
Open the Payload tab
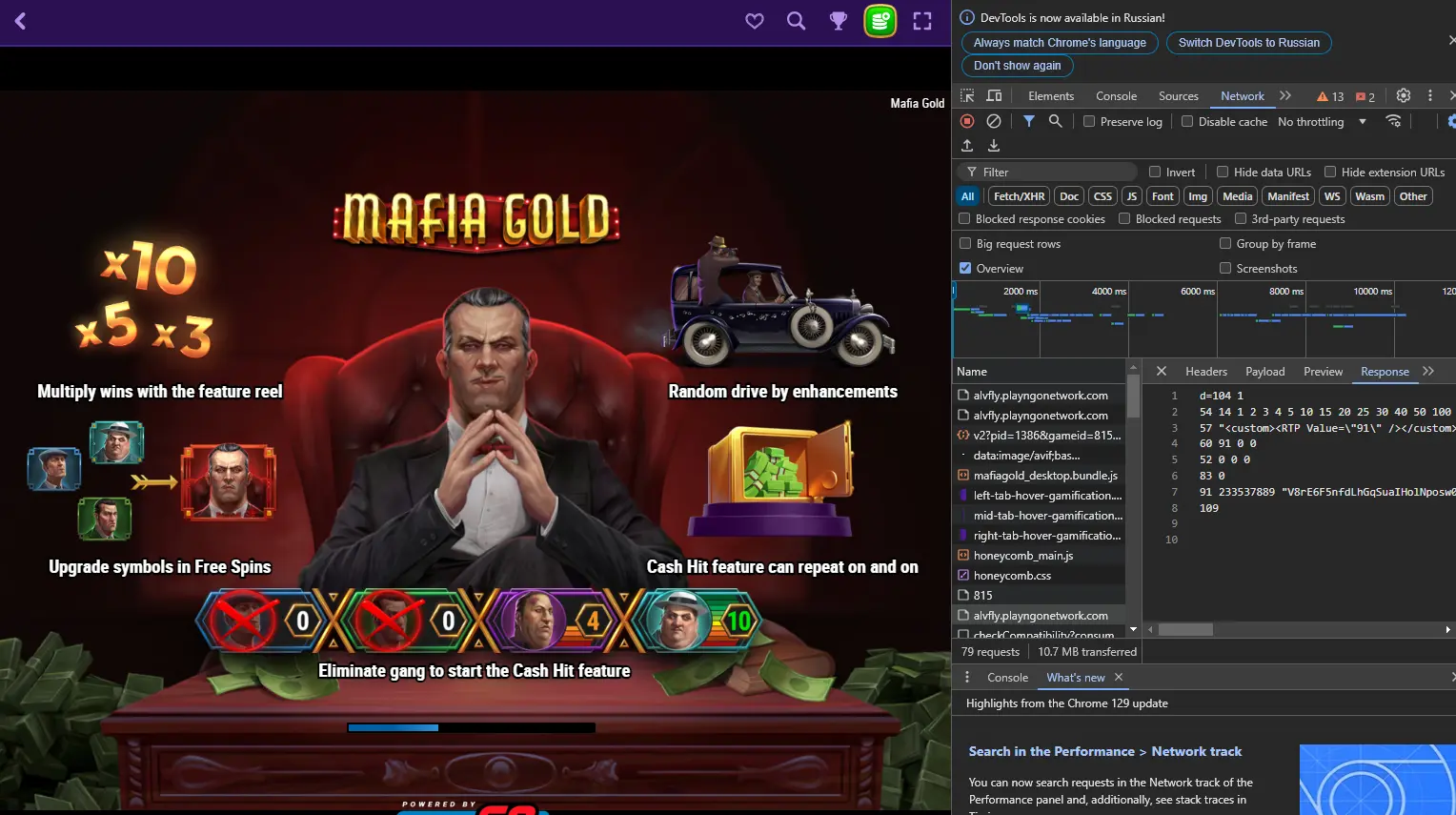click(x=1265, y=372)
